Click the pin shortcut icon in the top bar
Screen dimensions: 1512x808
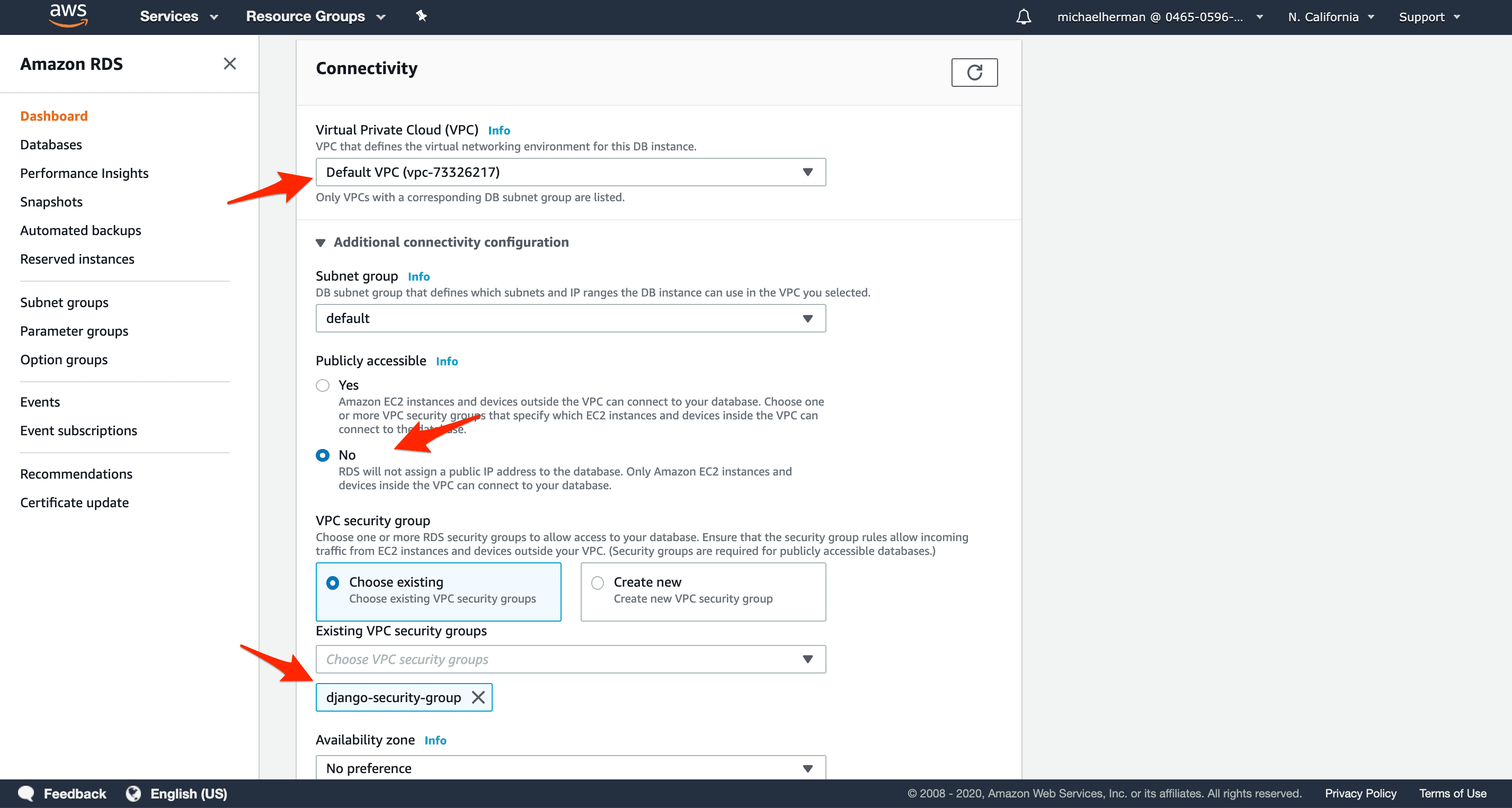[421, 16]
